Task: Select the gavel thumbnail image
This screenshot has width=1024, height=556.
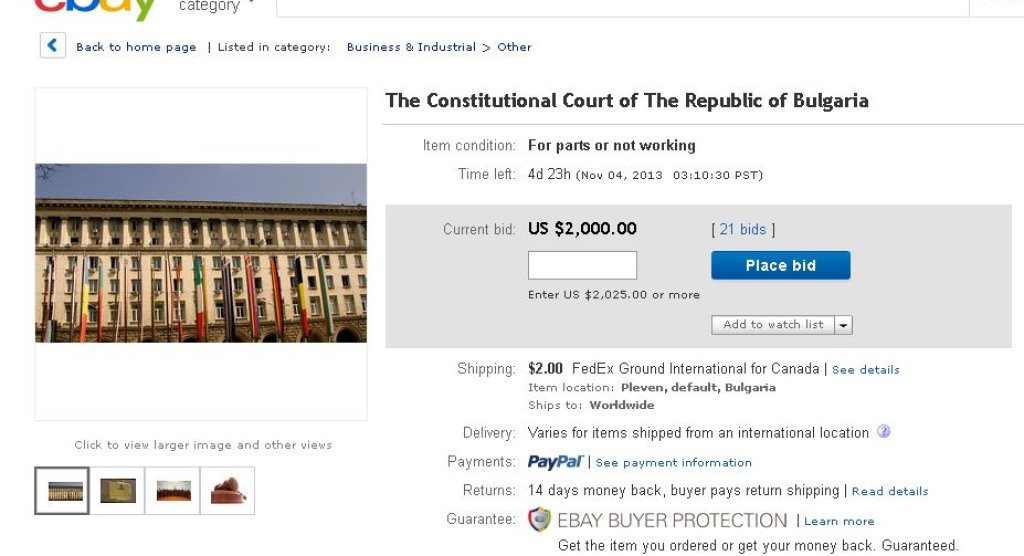Action: [x=227, y=491]
